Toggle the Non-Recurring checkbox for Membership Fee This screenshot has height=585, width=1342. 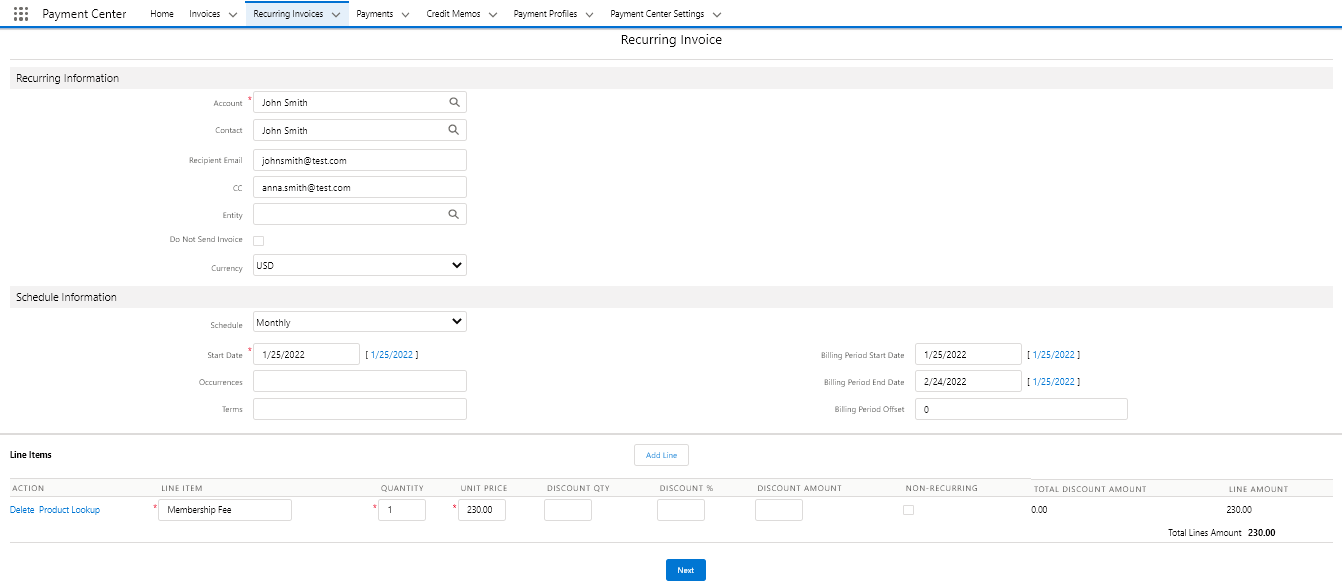click(908, 510)
